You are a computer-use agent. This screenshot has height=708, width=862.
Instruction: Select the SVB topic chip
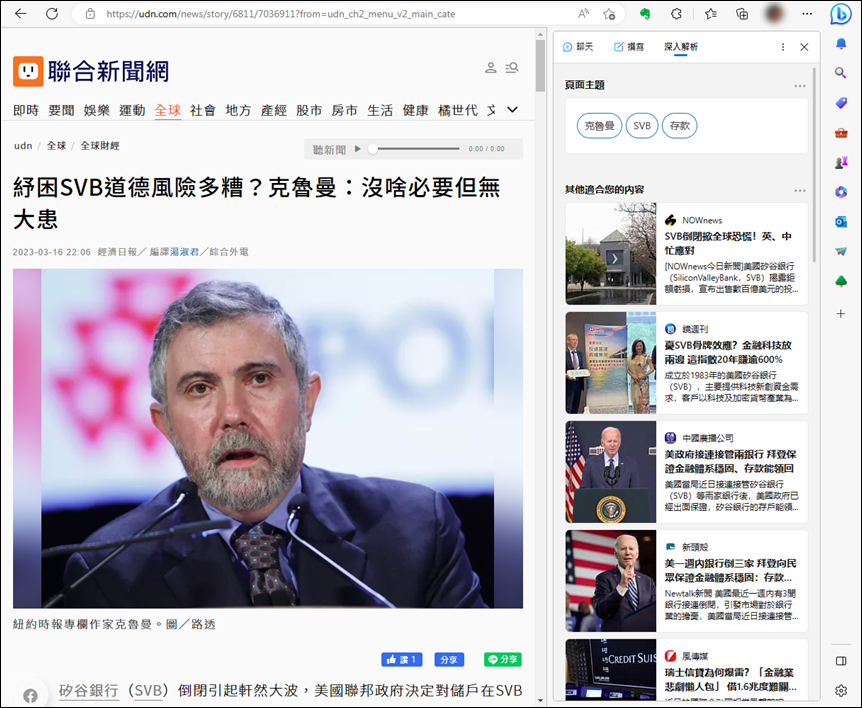coord(642,126)
